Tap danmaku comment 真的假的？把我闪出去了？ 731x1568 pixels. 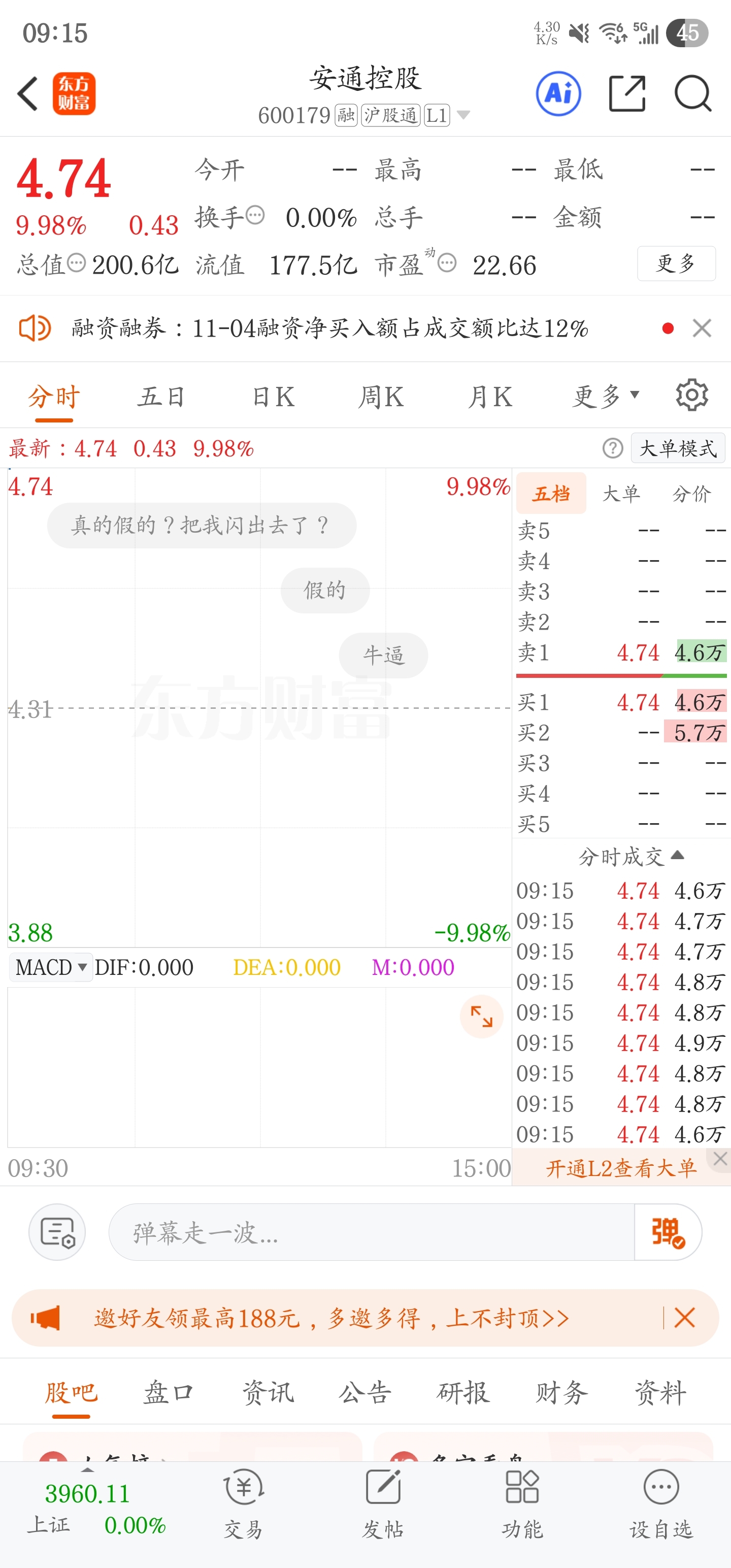(x=202, y=526)
